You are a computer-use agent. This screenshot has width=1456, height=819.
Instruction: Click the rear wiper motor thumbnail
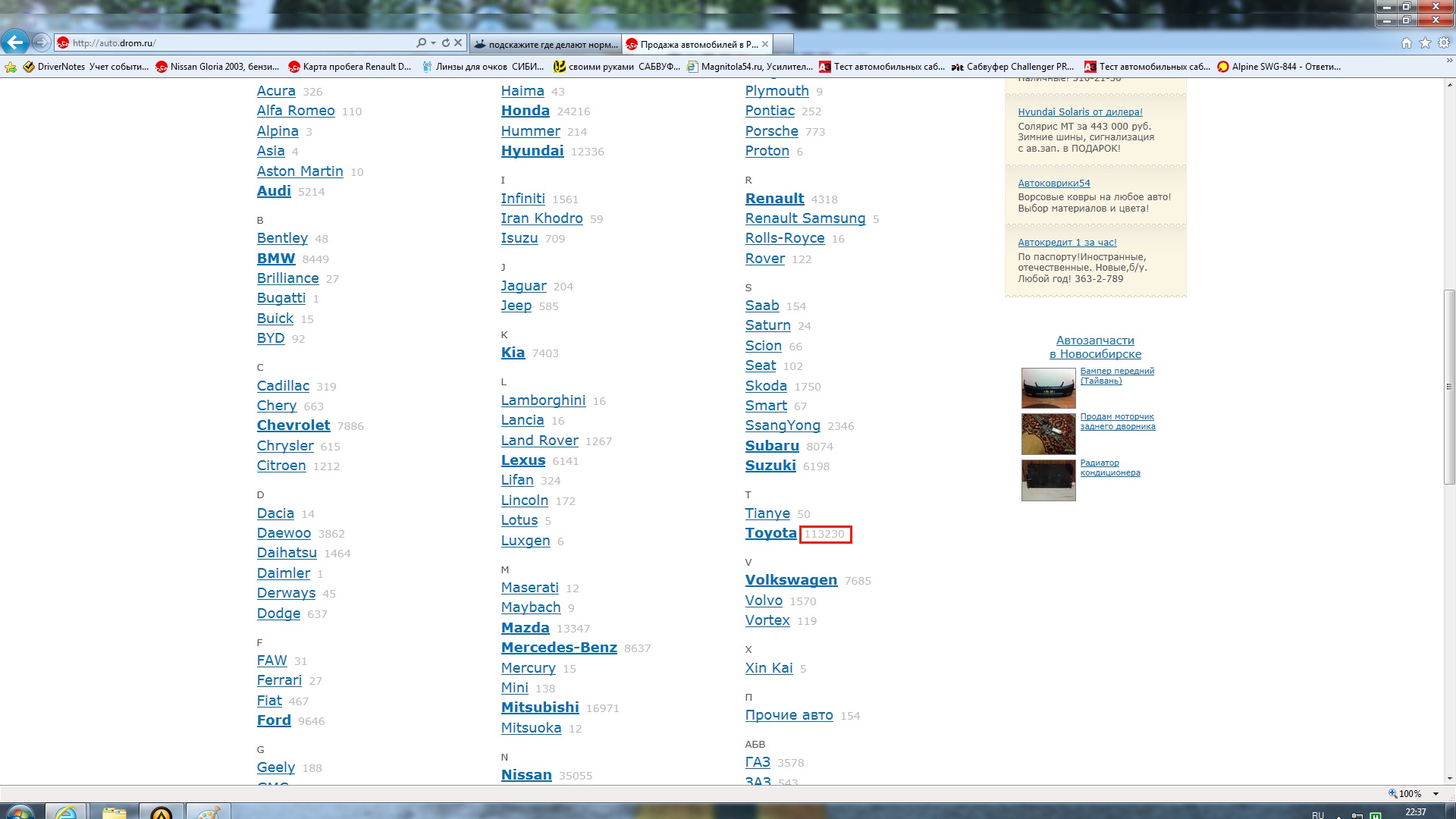[1048, 434]
